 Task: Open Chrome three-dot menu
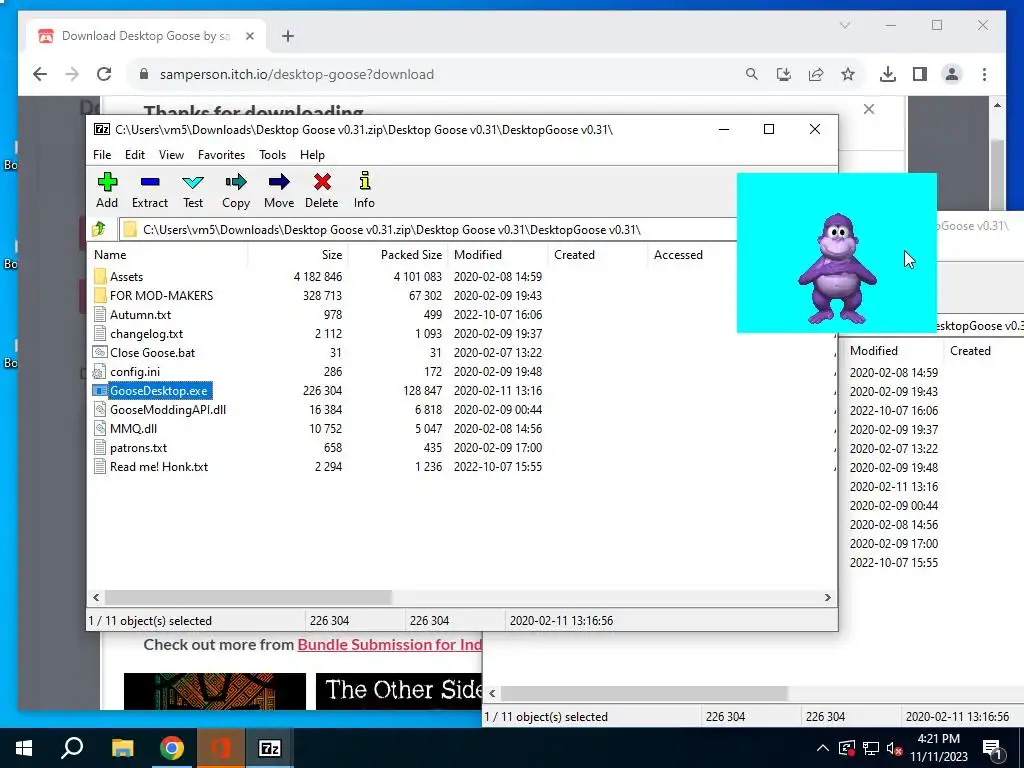[x=984, y=74]
